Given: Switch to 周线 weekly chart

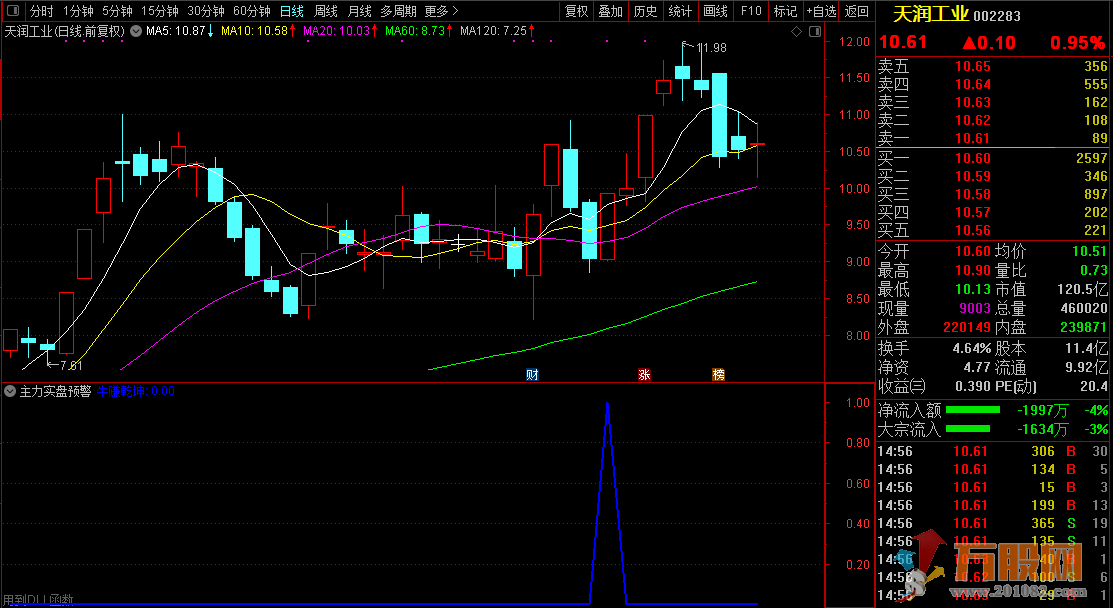Looking at the screenshot, I should click(x=326, y=11).
